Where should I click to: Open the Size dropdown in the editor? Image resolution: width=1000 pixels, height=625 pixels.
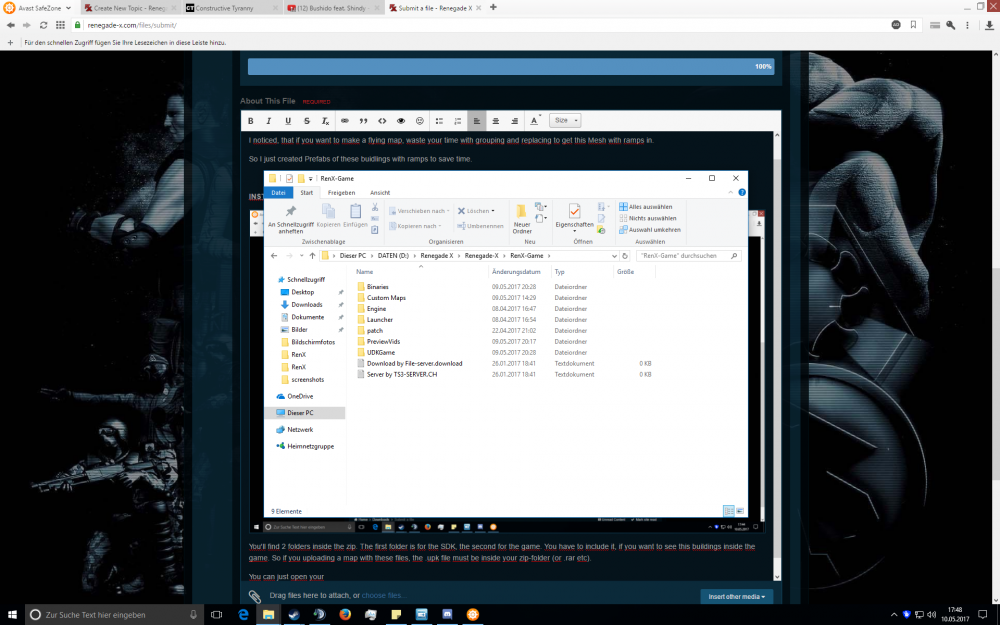point(565,121)
